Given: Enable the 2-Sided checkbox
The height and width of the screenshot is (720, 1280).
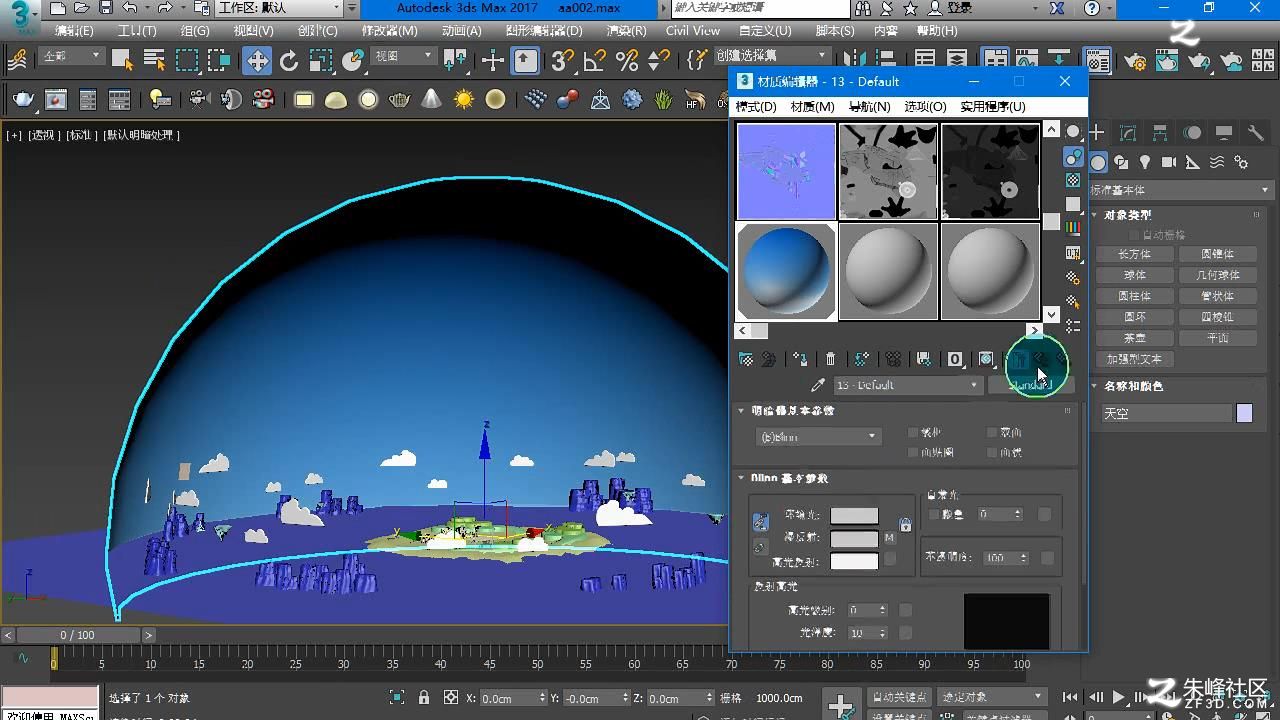Looking at the screenshot, I should coord(992,433).
